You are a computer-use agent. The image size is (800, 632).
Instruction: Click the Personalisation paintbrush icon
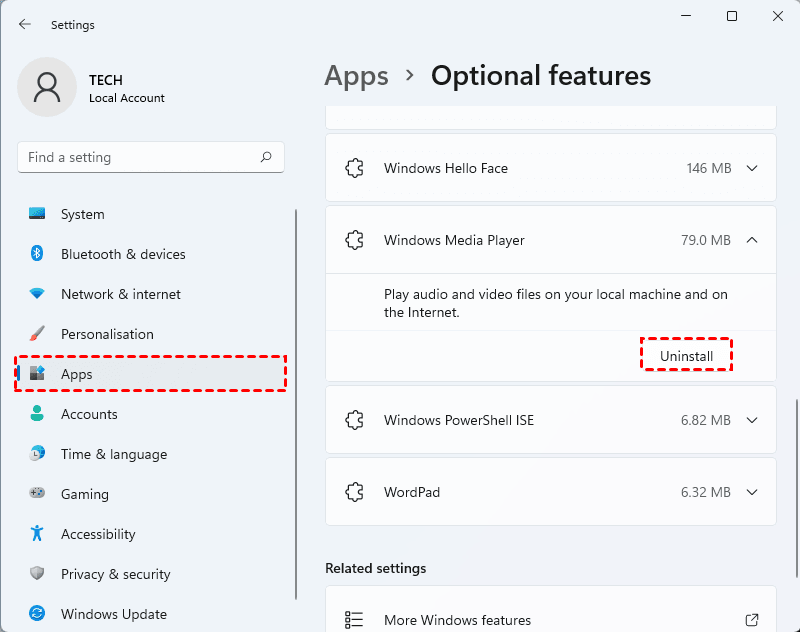pos(37,334)
